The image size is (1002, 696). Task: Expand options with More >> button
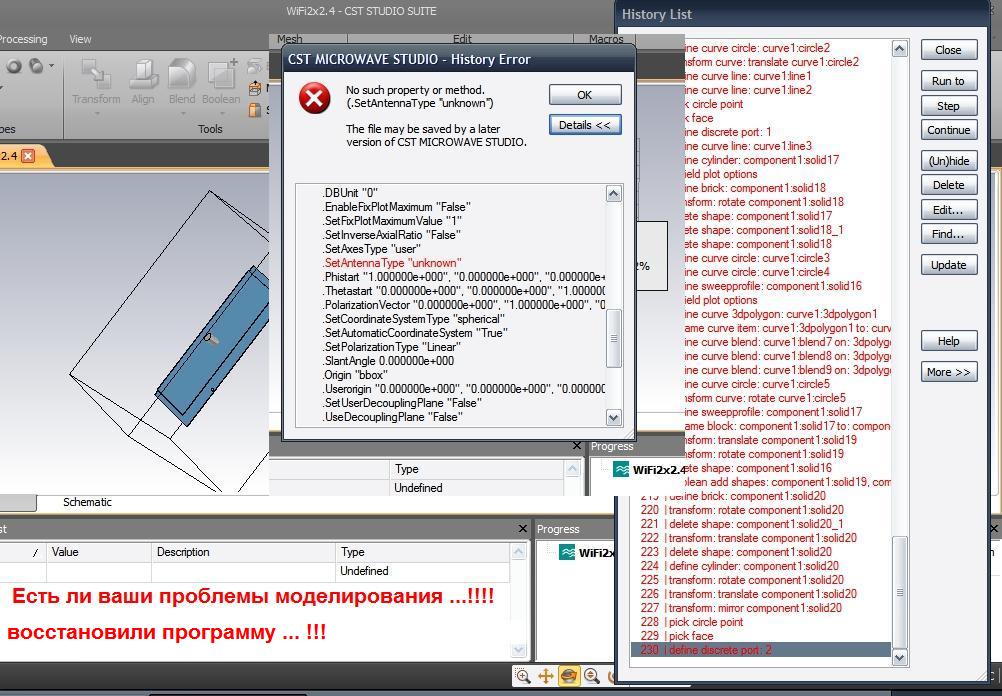click(949, 372)
